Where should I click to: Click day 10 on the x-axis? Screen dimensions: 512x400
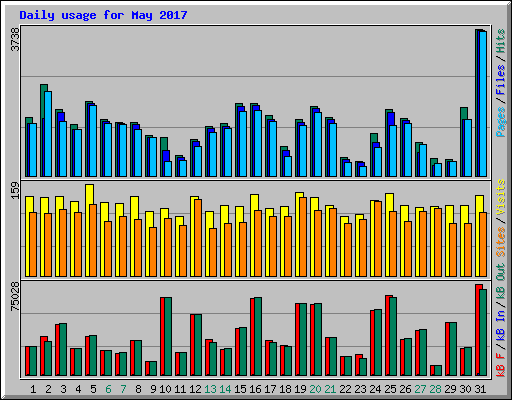(x=165, y=389)
